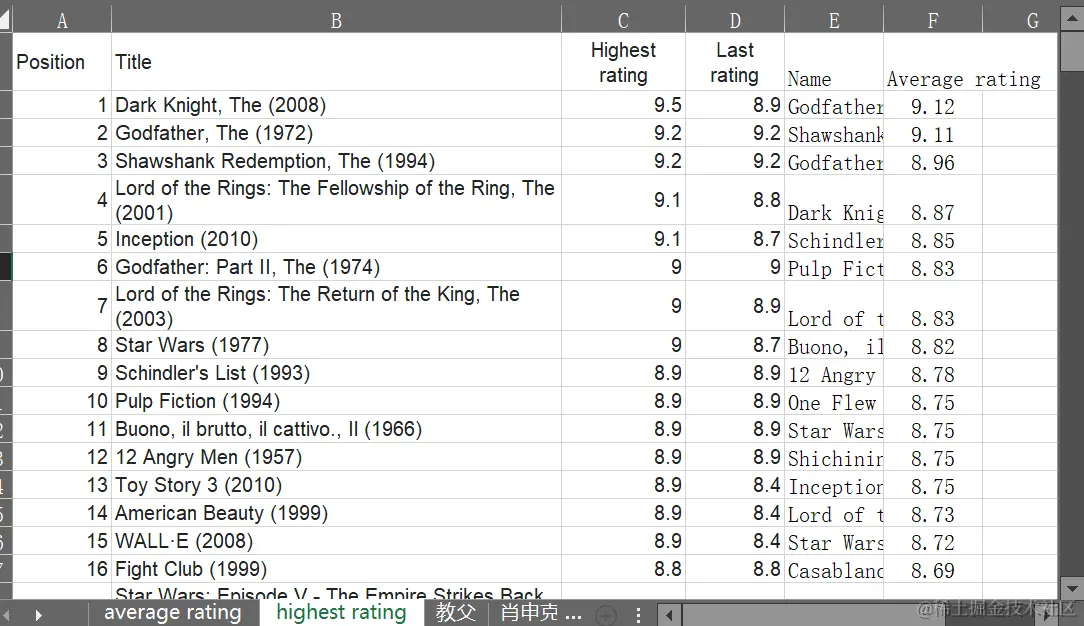Click average rating 8.72 cell
The image size is (1084, 626).
click(933, 543)
